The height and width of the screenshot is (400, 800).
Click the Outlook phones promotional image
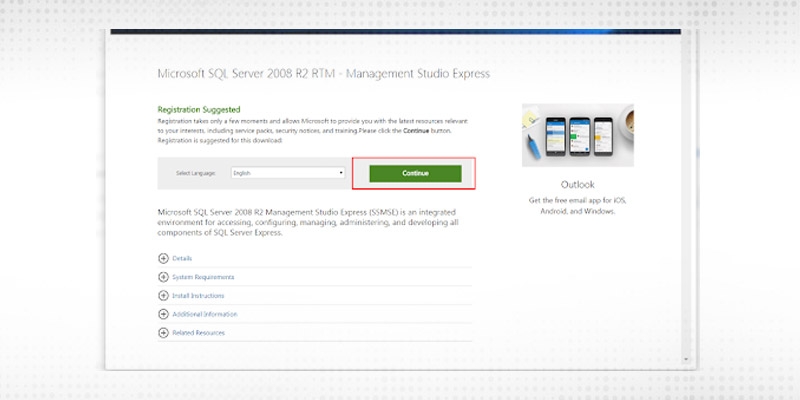[x=578, y=135]
